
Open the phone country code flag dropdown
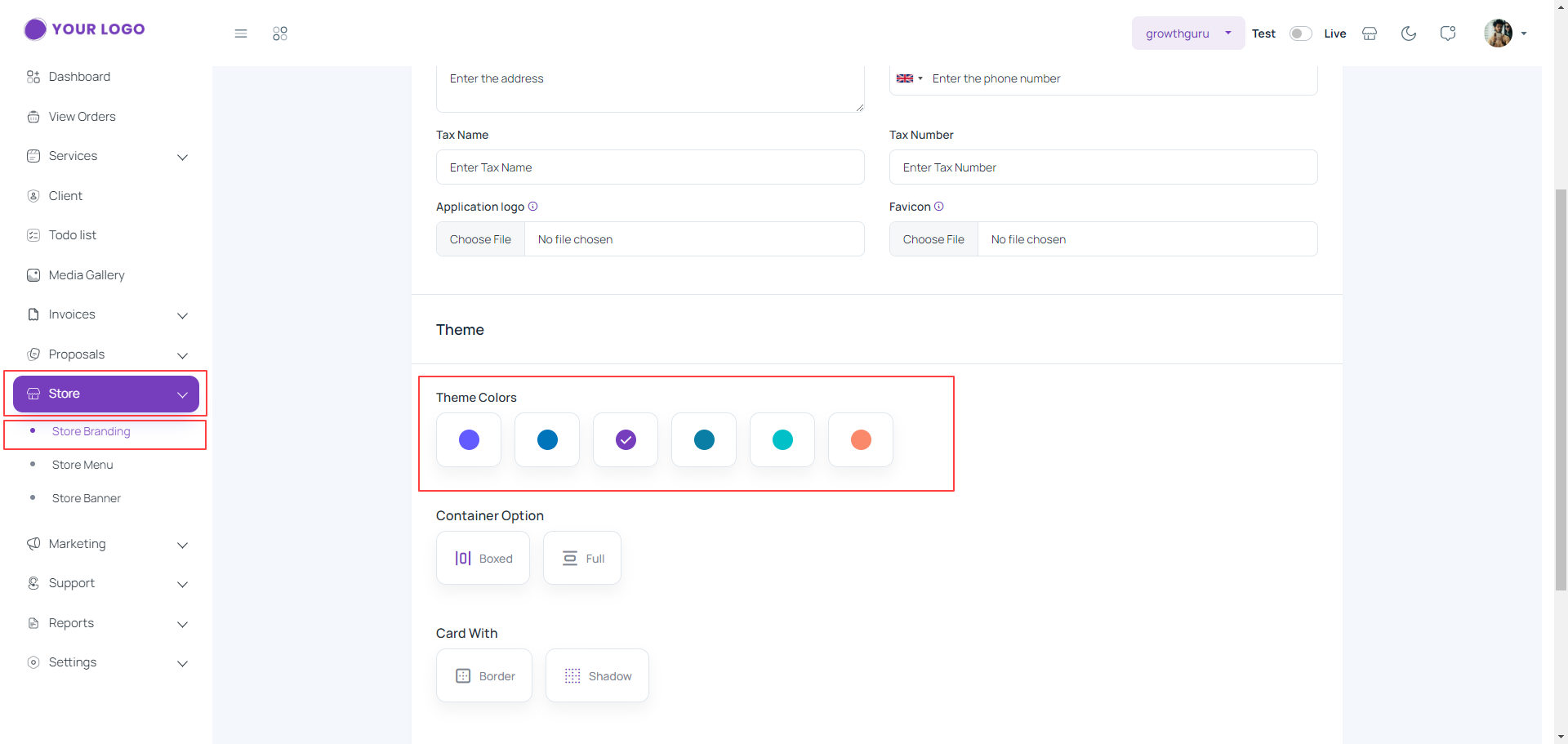tap(909, 78)
